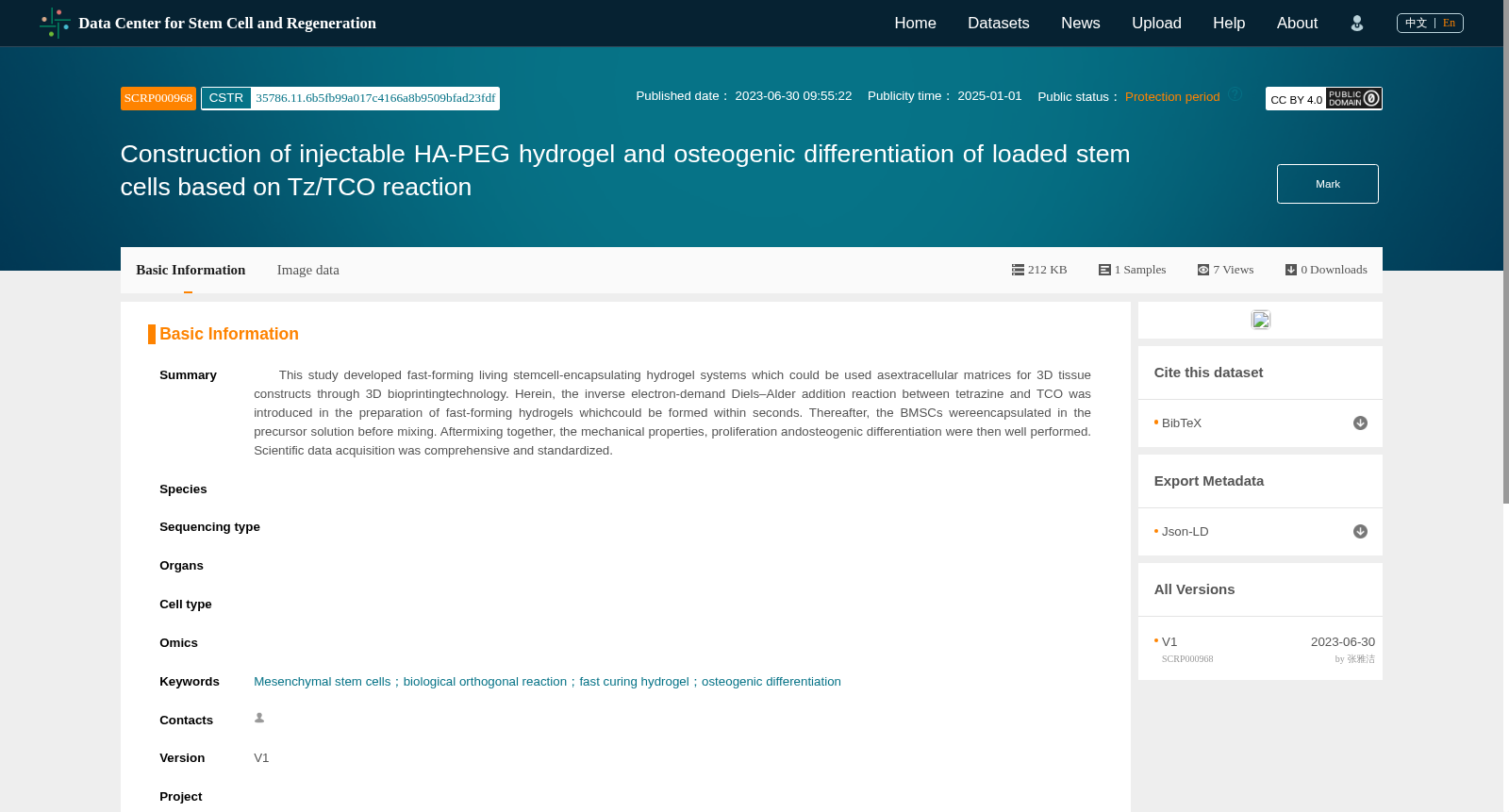
Task: Open the About page
Action: pyautogui.click(x=1297, y=23)
